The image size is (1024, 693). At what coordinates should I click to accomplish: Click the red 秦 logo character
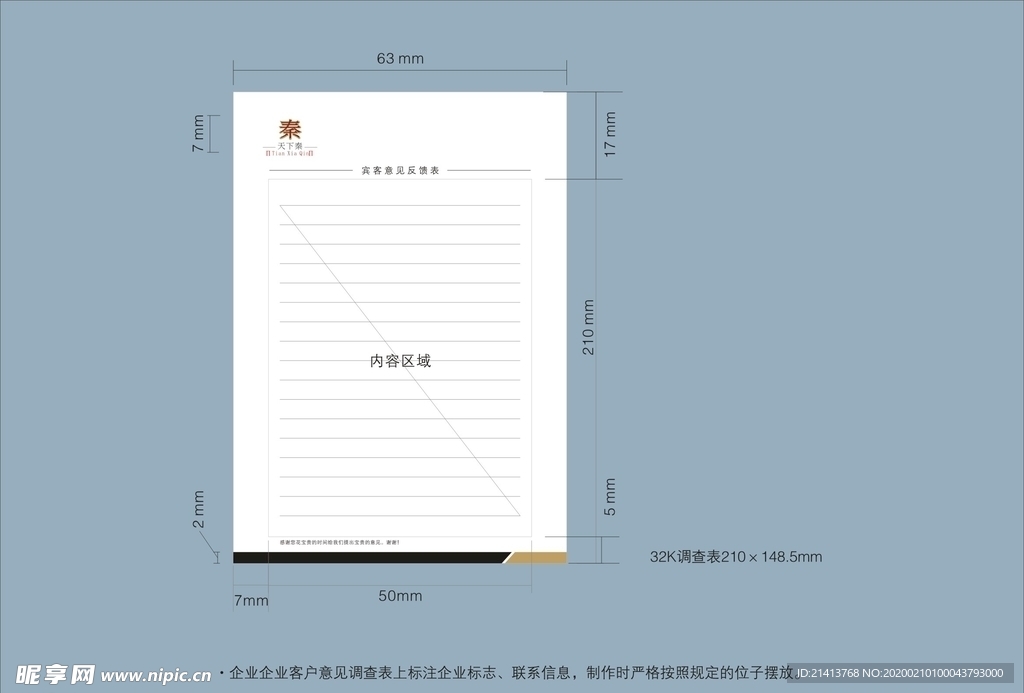click(x=290, y=129)
